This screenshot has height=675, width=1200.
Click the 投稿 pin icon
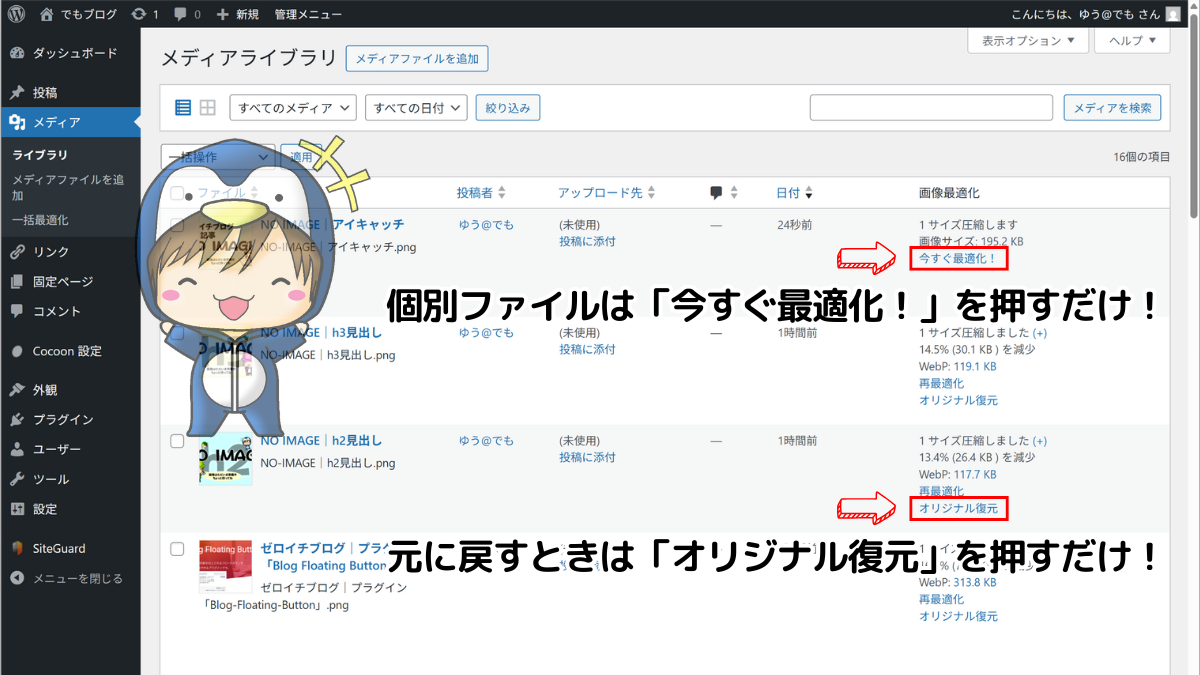click(17, 92)
